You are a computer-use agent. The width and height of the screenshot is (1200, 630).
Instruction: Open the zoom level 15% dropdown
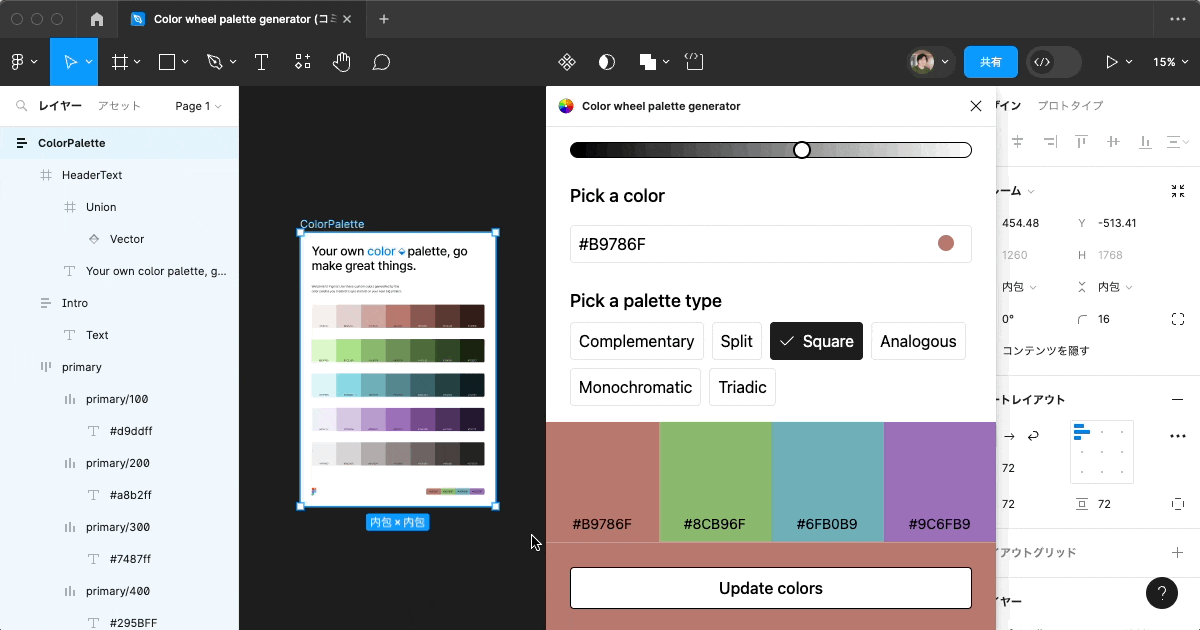1170,61
